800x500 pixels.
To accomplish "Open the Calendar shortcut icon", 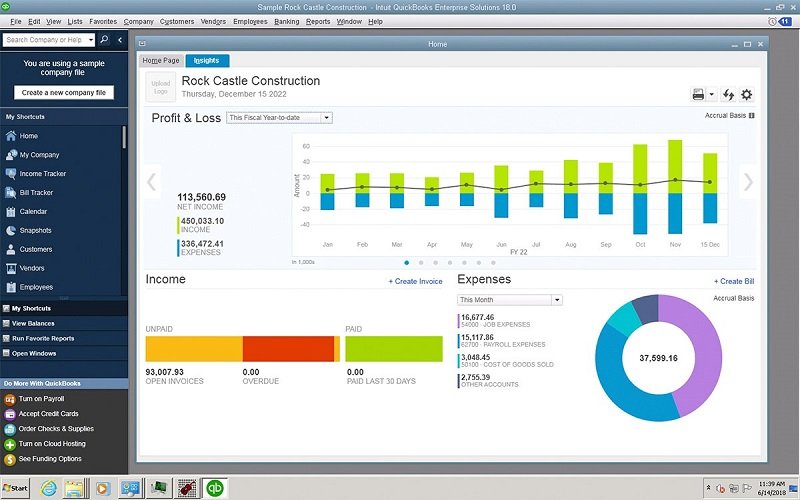I will pyautogui.click(x=11, y=212).
